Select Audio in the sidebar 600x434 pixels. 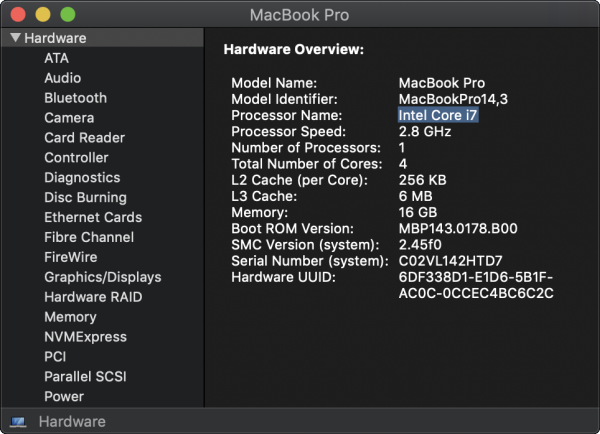tap(62, 78)
